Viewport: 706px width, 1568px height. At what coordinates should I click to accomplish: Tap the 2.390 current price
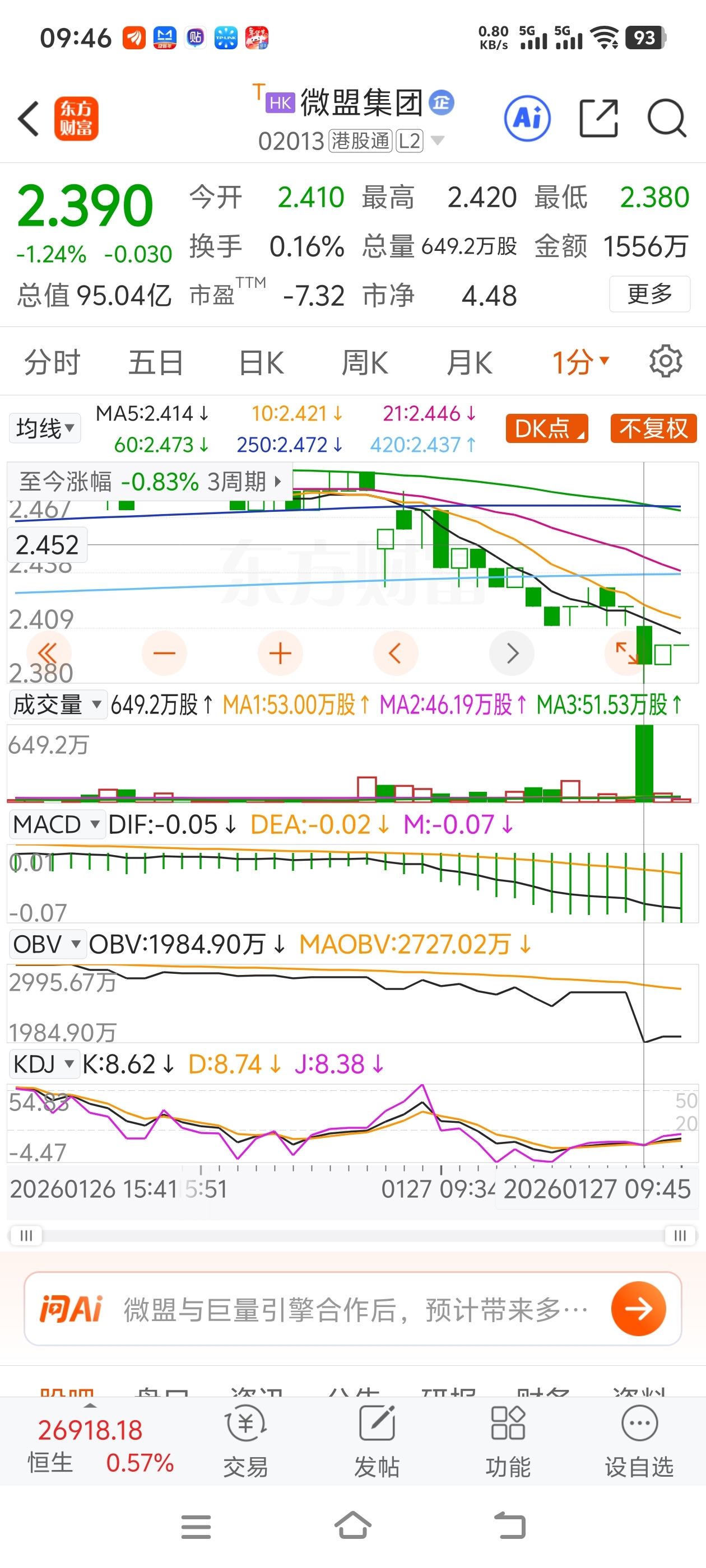coord(85,205)
